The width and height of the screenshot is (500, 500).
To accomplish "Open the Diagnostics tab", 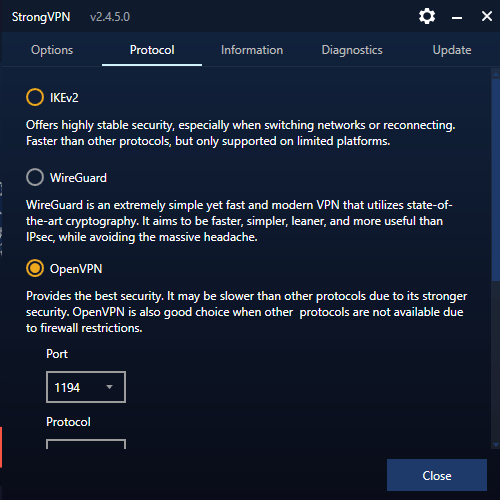I will click(x=352, y=50).
